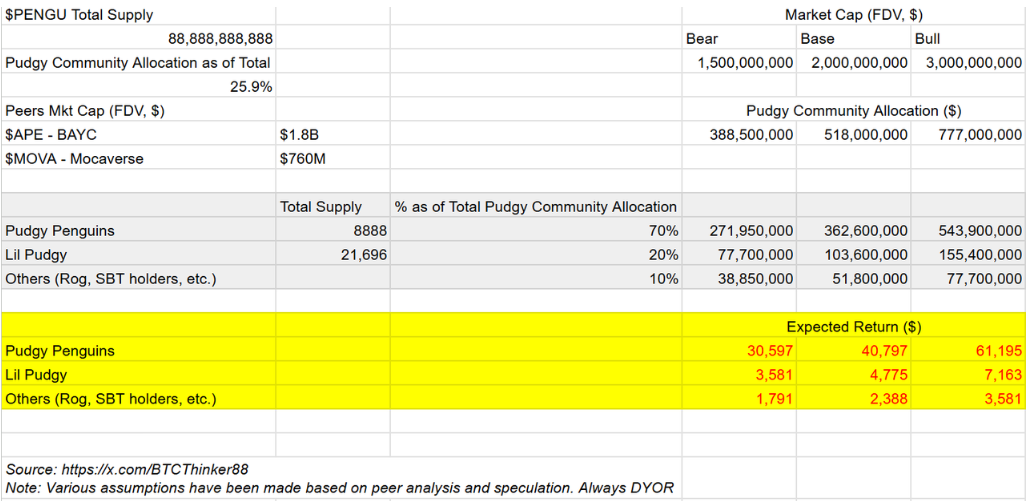Click the Market Cap (FDV, $) header
This screenshot has height=501, width=1026.
point(853,15)
